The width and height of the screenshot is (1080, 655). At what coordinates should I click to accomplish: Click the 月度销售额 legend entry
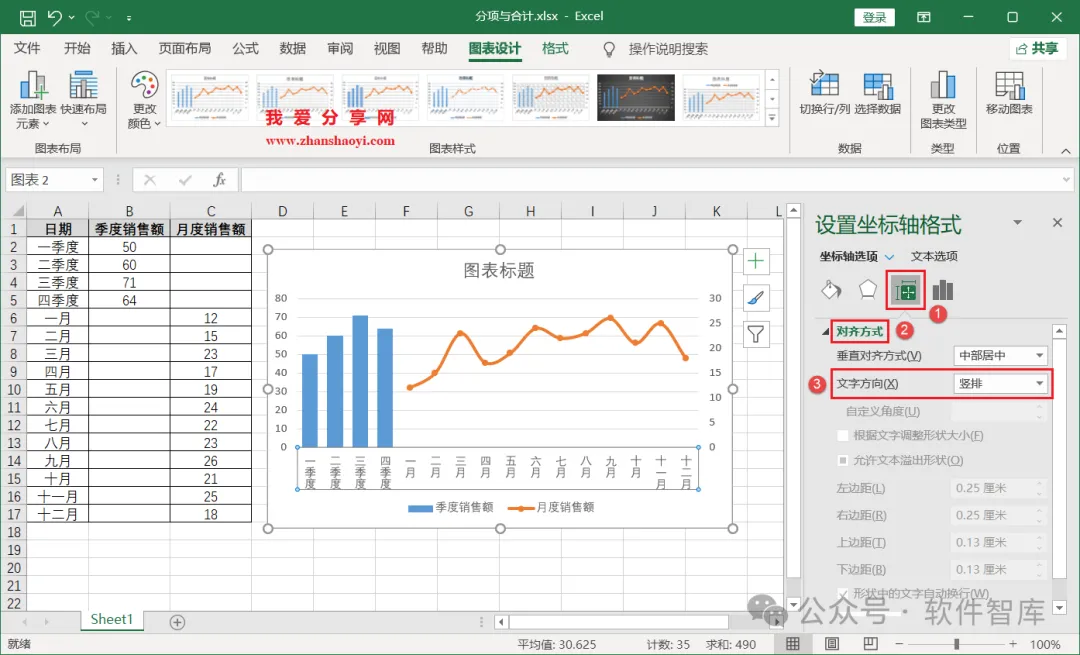click(551, 508)
